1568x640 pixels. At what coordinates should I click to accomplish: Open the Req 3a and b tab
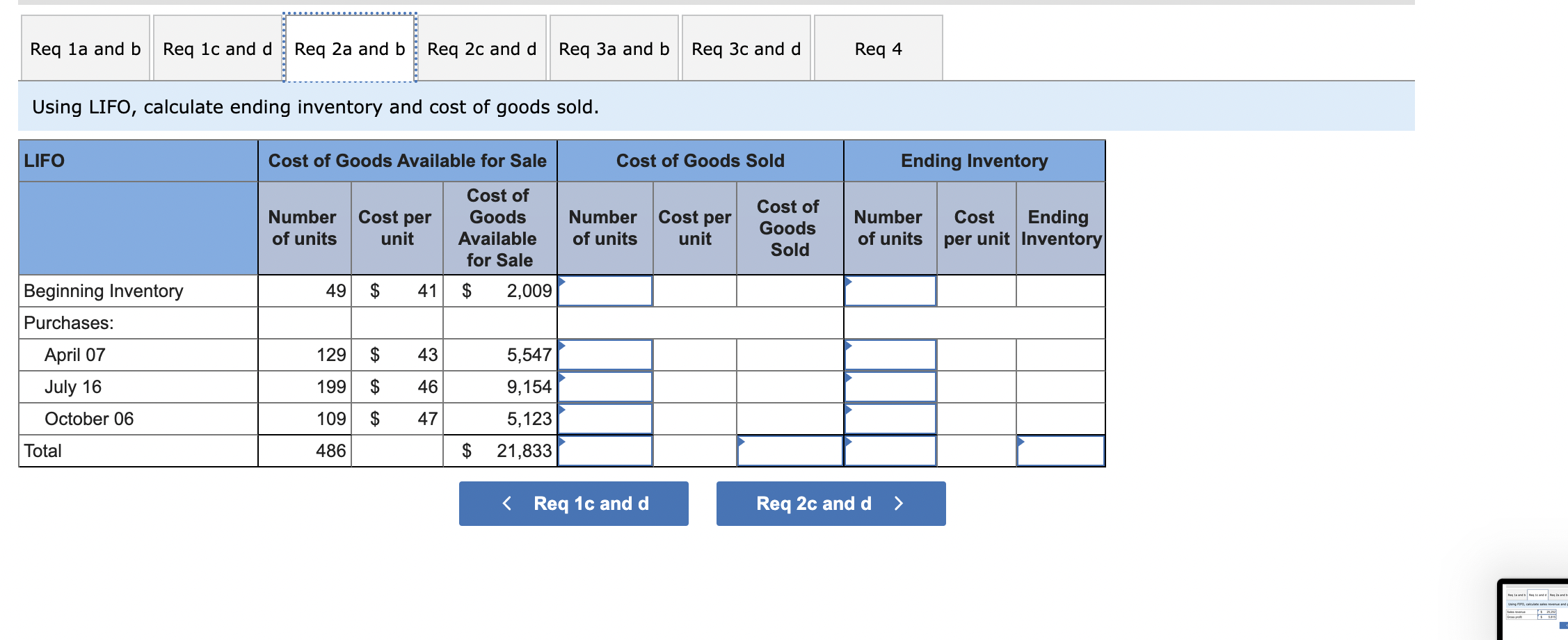(x=613, y=48)
